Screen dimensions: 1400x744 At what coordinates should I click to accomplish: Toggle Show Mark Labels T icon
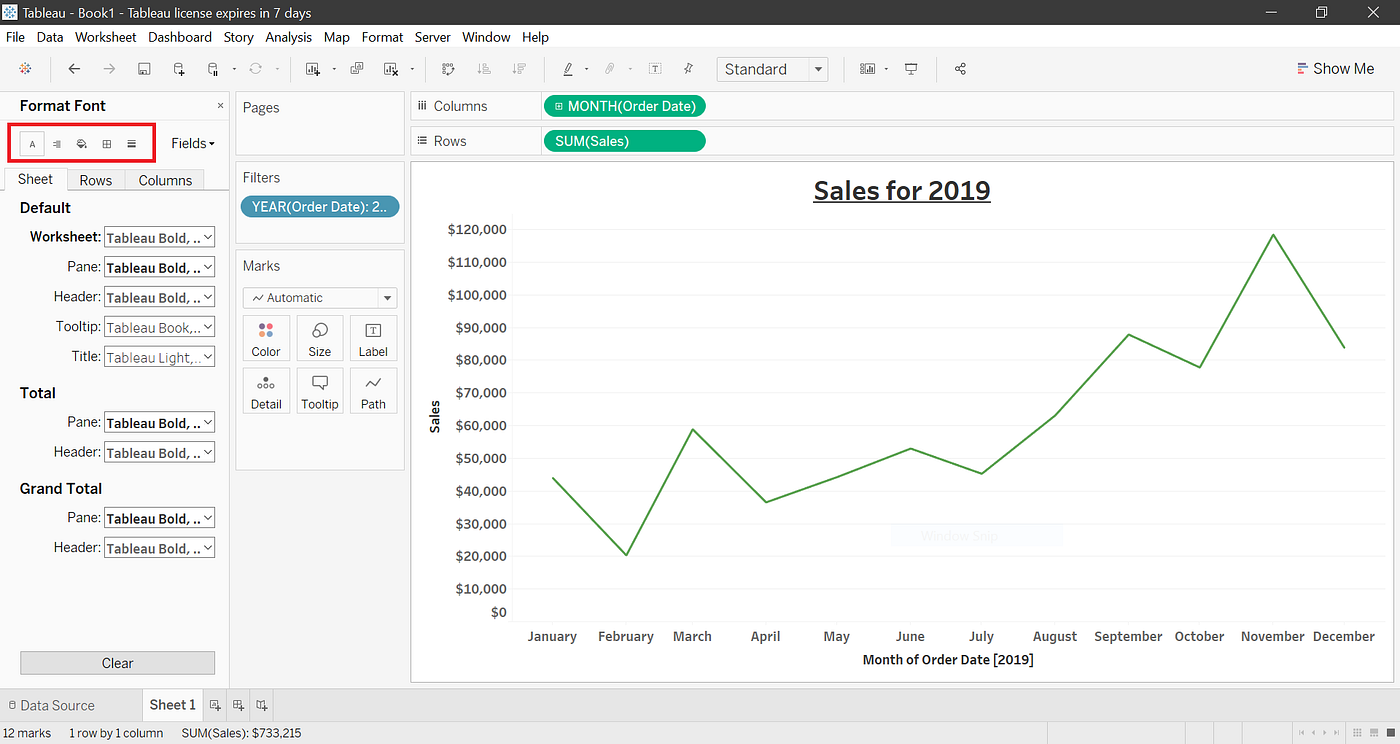(x=655, y=69)
